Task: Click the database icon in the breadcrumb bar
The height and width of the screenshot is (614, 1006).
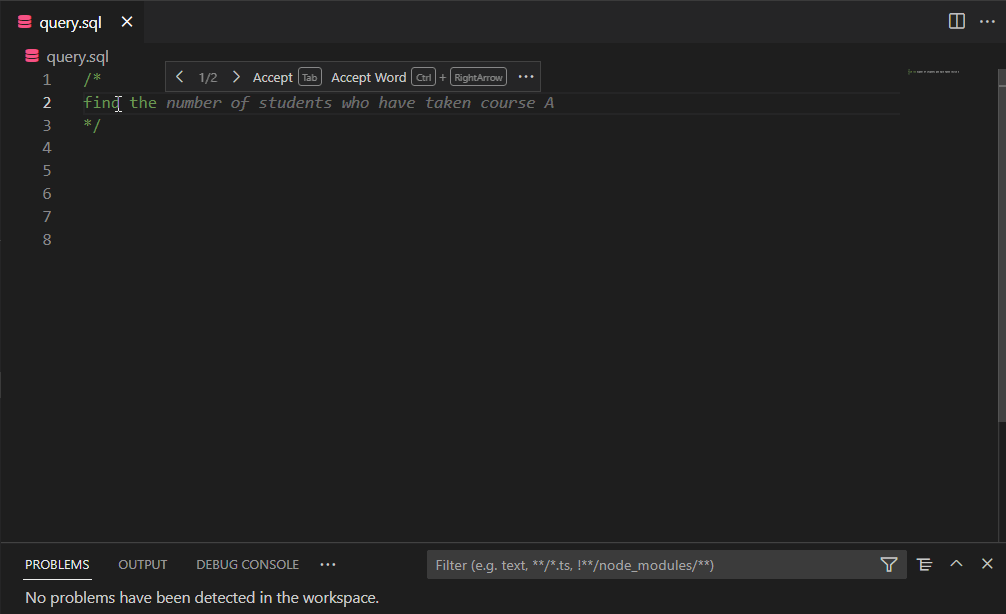Action: pyautogui.click(x=31, y=56)
